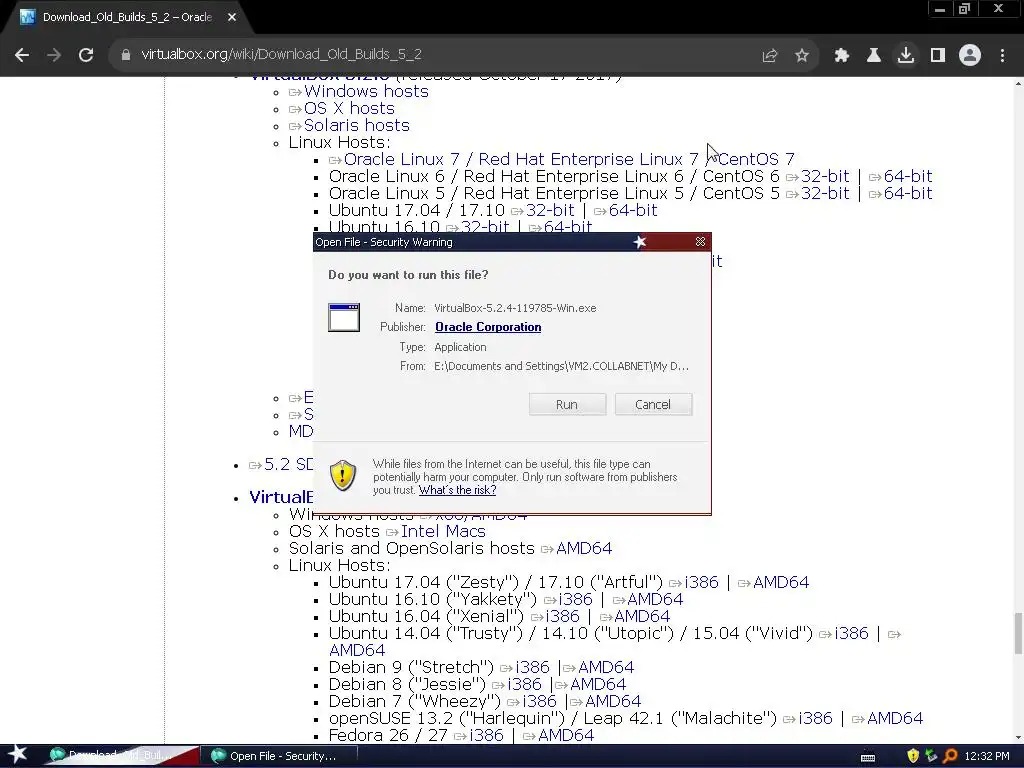
Task: Close the Security Warning dialog with X
Action: coord(700,242)
